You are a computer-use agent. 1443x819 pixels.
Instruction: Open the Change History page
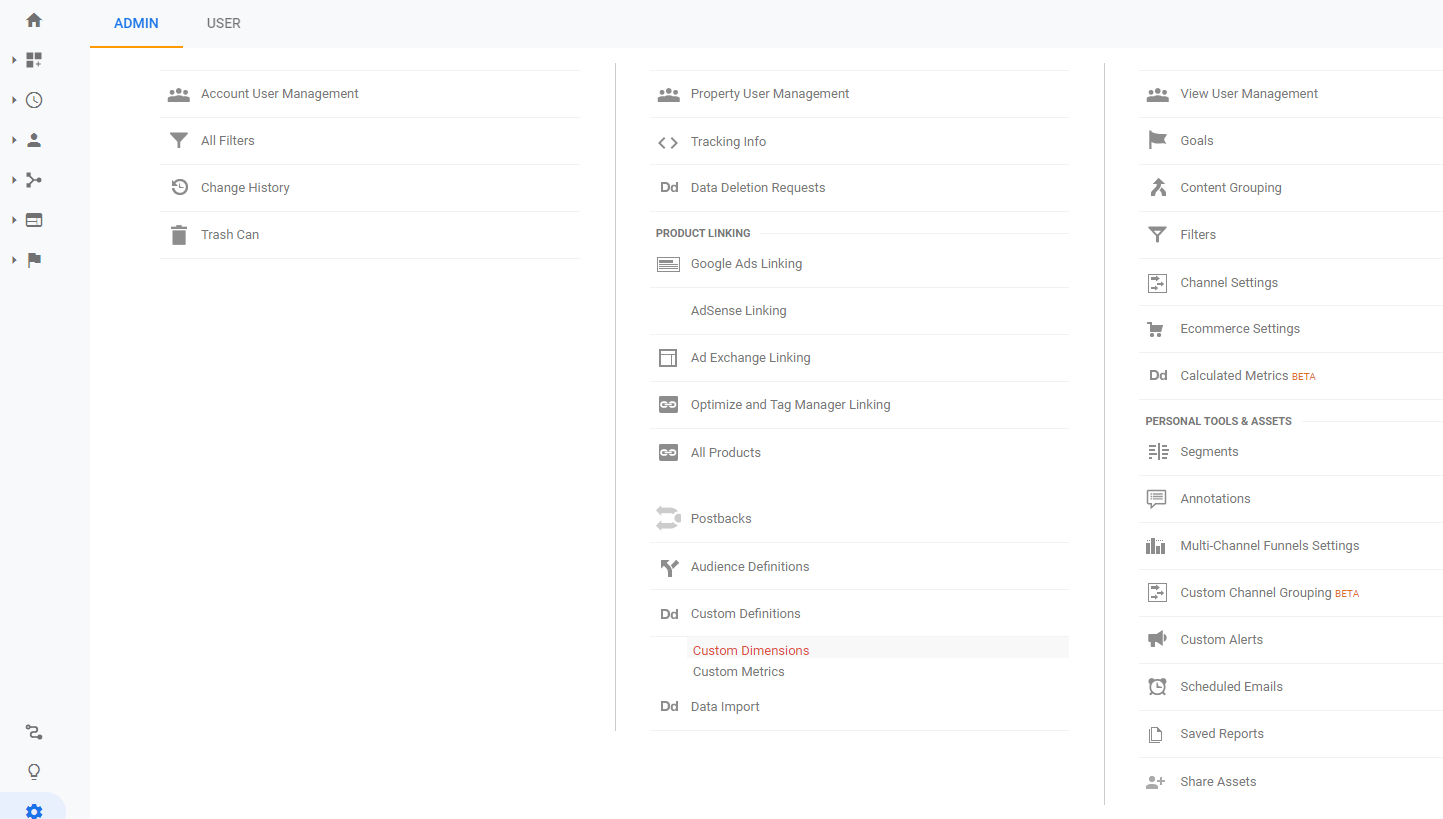point(243,187)
